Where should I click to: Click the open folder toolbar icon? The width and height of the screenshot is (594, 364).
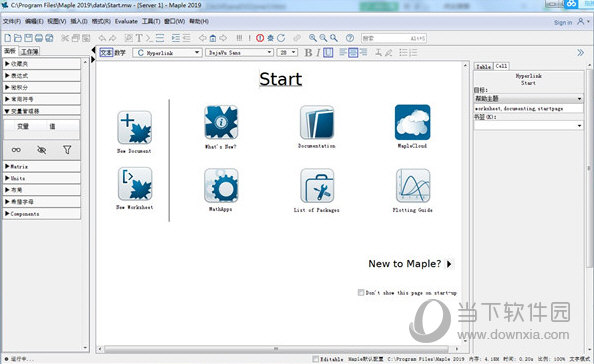point(18,38)
